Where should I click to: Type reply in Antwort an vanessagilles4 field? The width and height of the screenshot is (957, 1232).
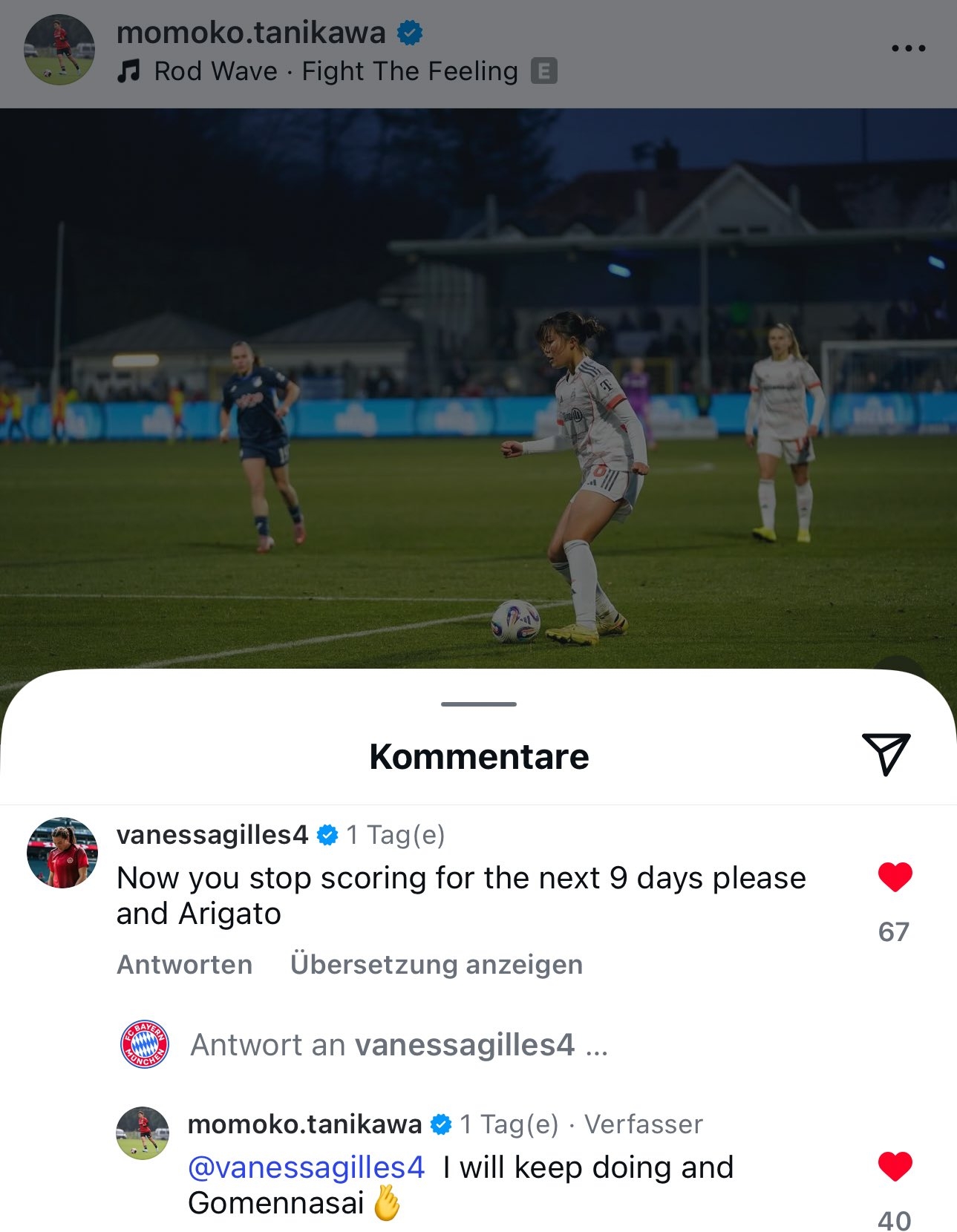tap(399, 1045)
